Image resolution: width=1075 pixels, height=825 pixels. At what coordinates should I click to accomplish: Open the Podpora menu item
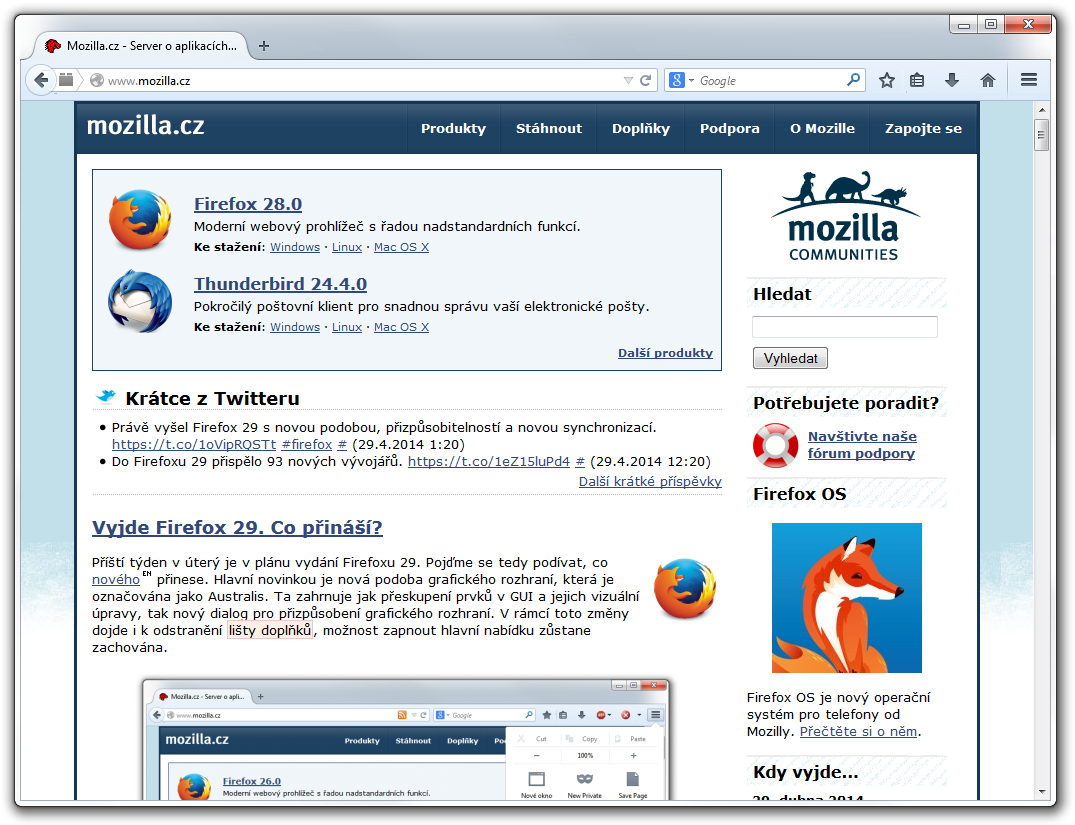point(729,128)
